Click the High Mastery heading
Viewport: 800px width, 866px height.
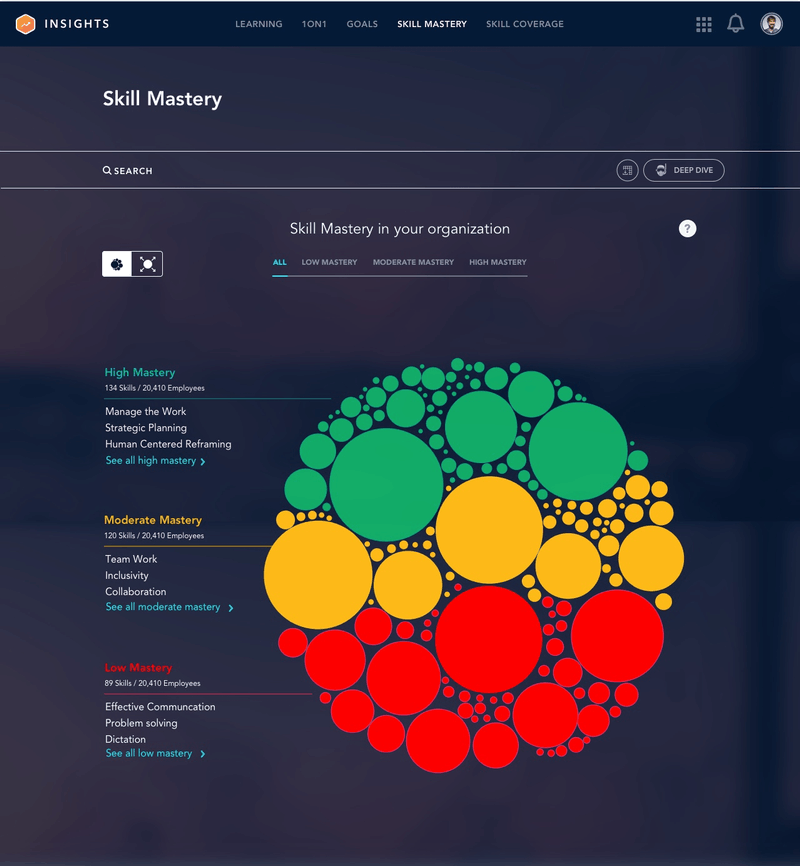pos(140,373)
